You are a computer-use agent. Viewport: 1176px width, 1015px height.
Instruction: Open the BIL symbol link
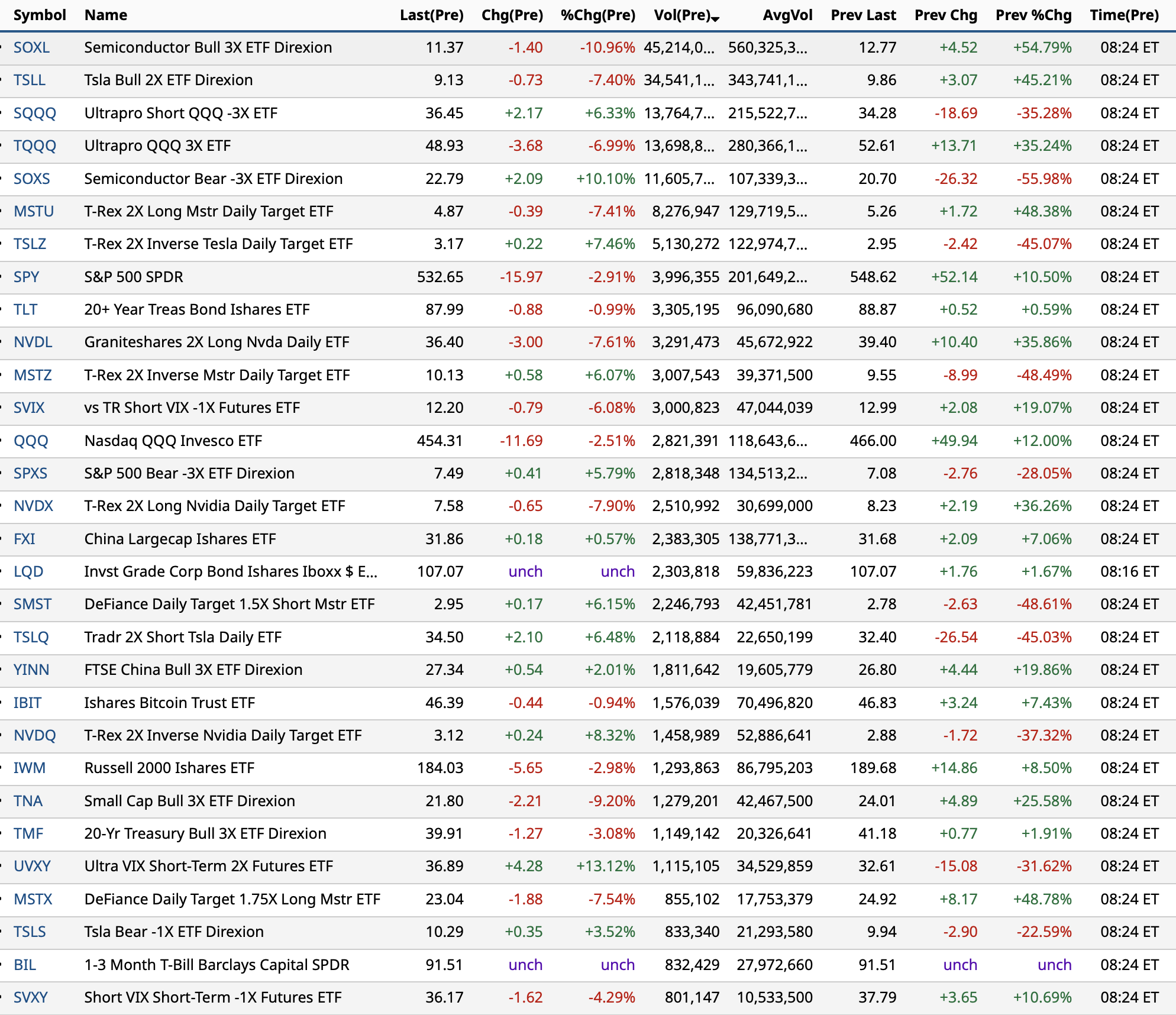click(24, 965)
